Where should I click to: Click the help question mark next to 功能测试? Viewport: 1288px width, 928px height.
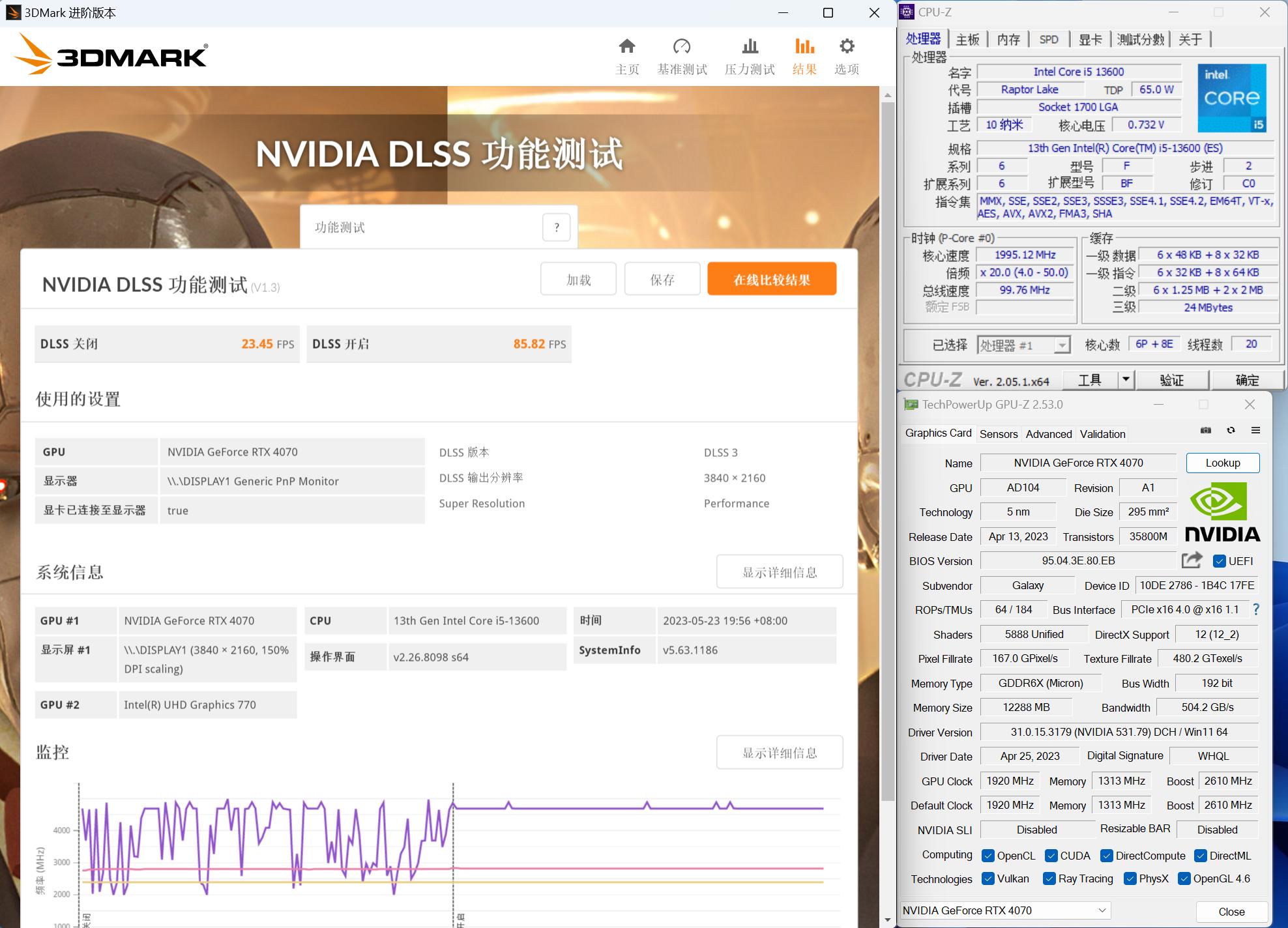click(556, 227)
